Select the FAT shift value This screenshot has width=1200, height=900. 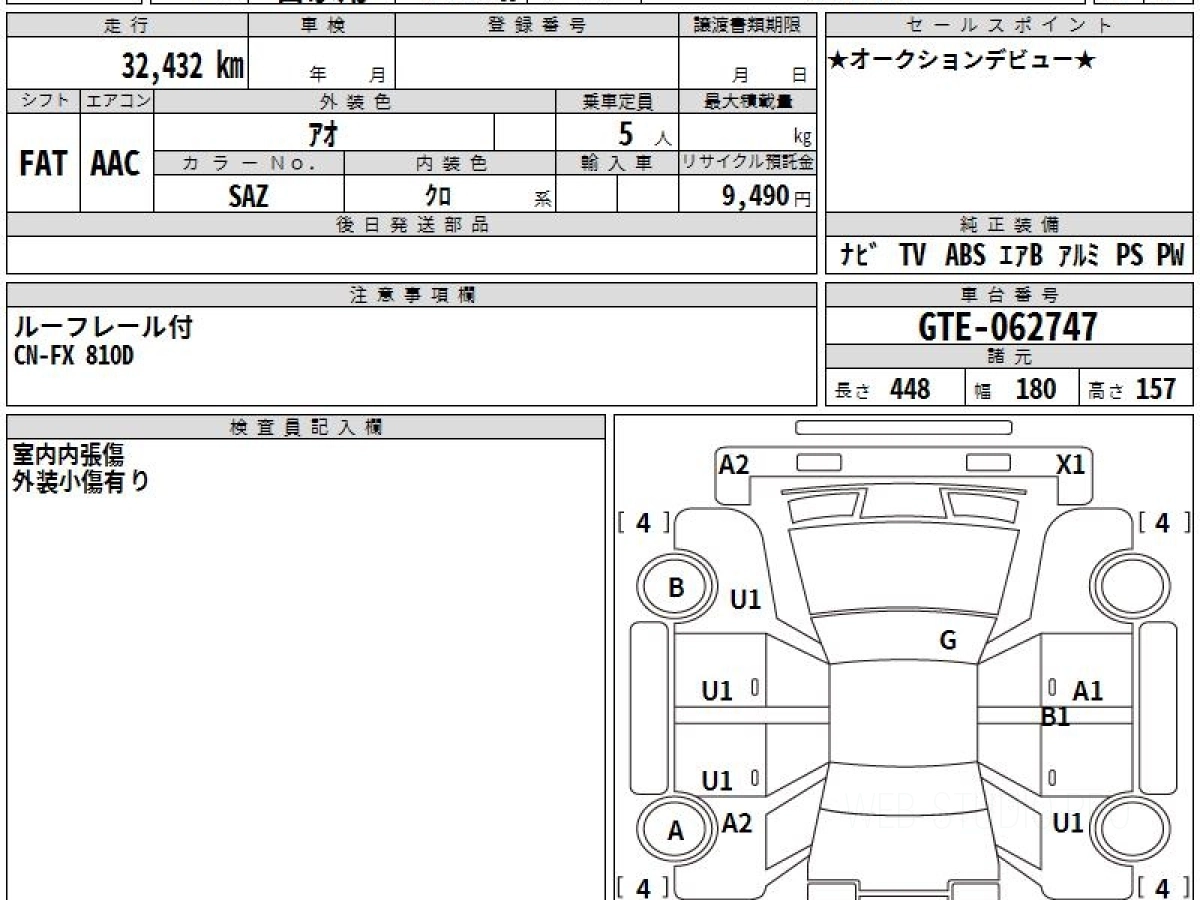pyautogui.click(x=43, y=164)
